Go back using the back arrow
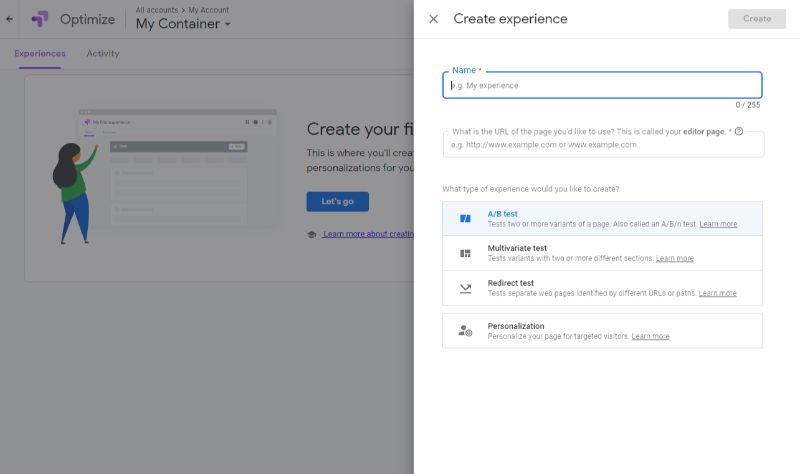This screenshot has height=474, width=800. [9, 19]
